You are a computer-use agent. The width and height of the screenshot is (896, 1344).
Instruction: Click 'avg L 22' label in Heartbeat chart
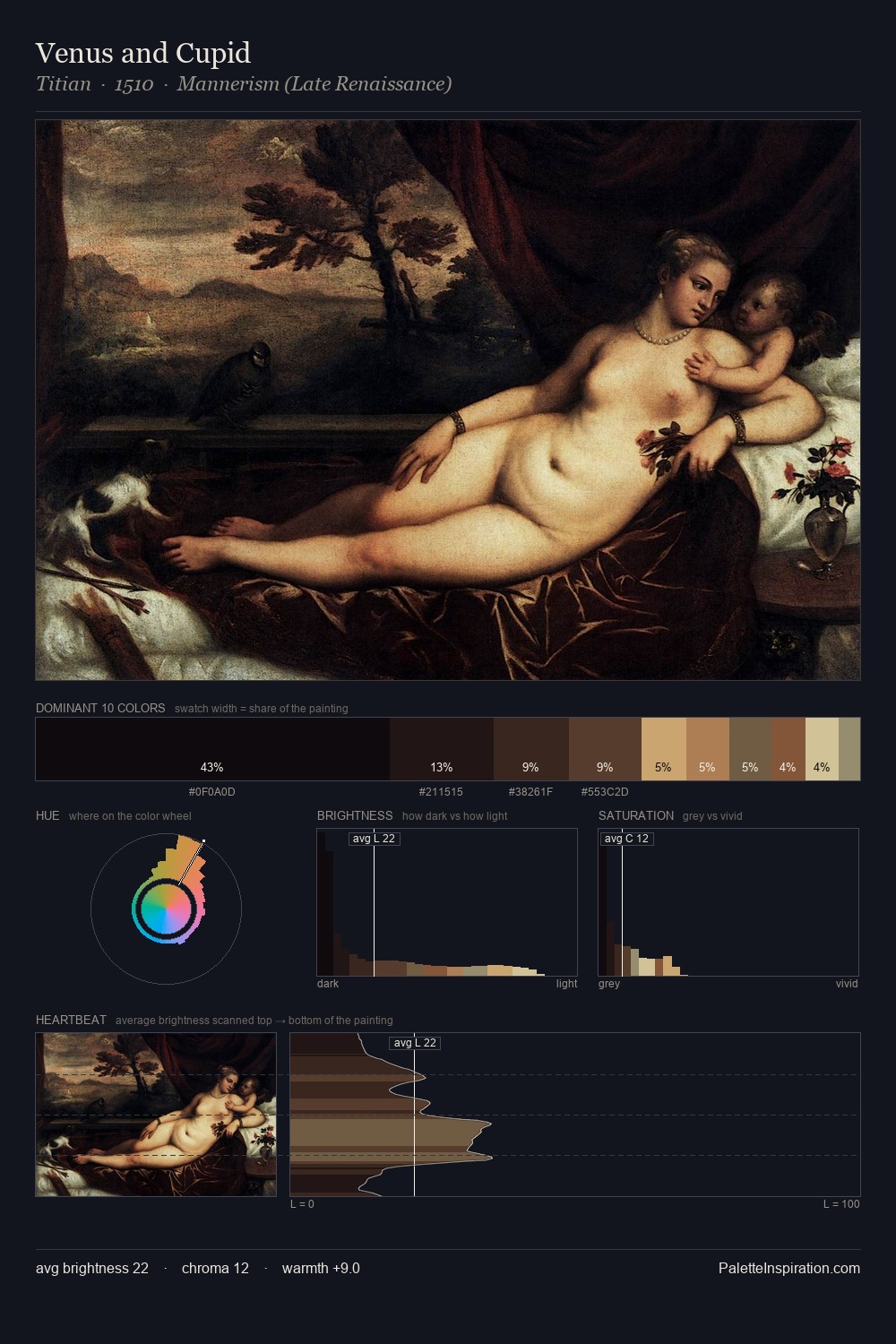[x=415, y=1043]
